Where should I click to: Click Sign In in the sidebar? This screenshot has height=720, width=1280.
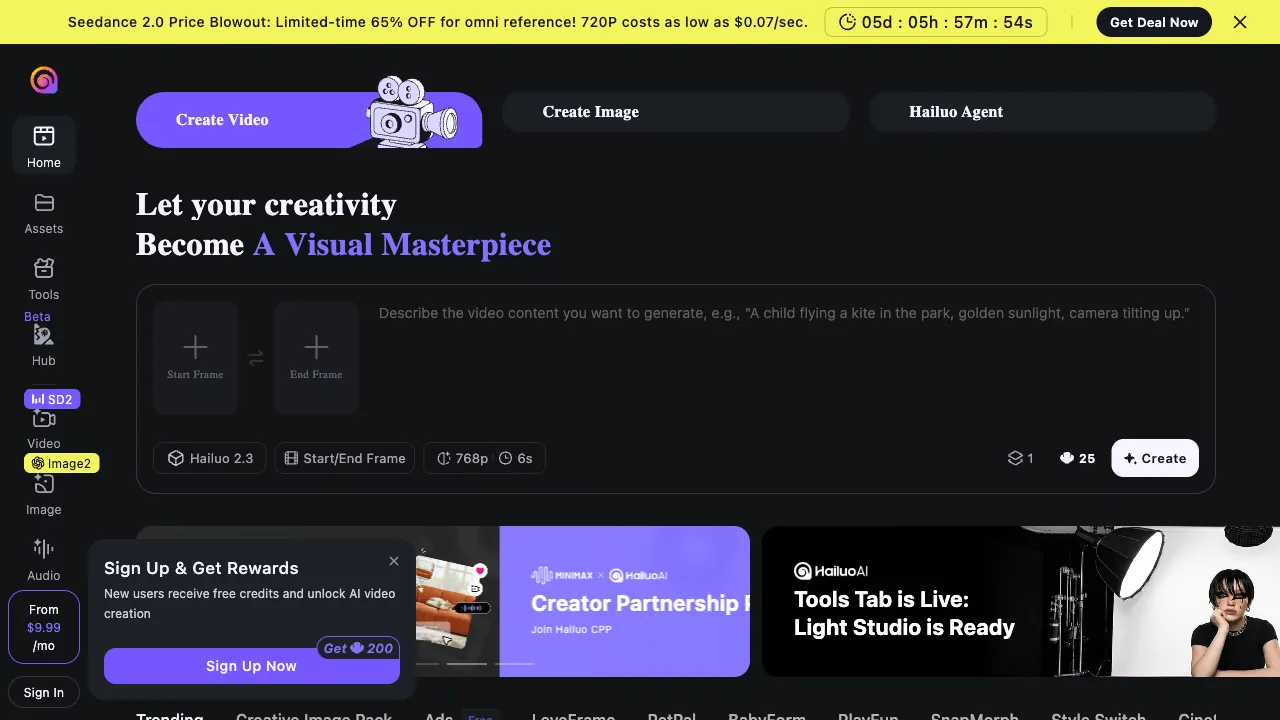click(44, 692)
